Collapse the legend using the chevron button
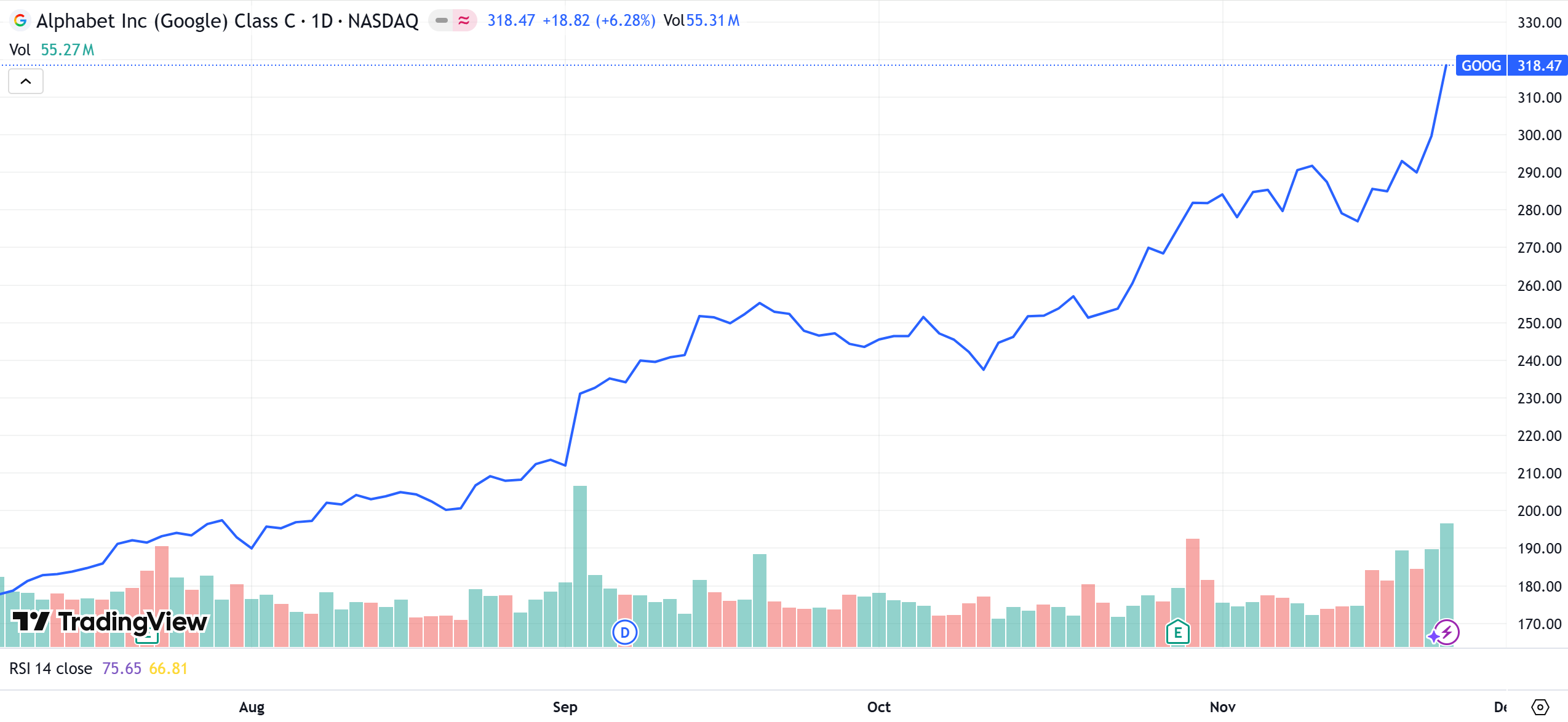 click(25, 81)
